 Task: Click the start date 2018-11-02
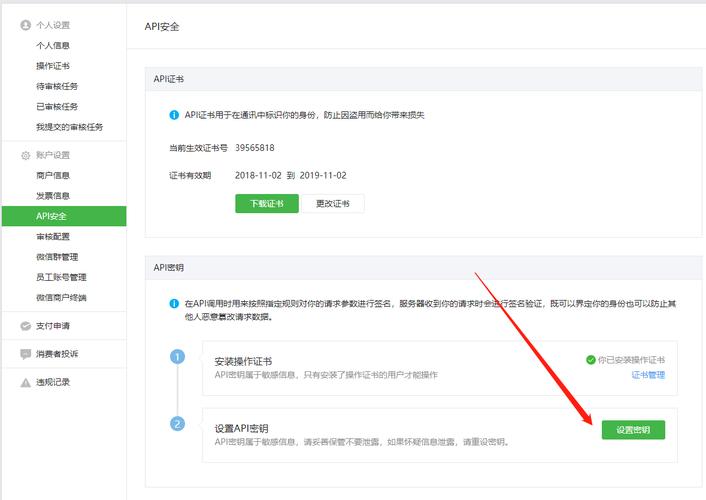point(258,175)
